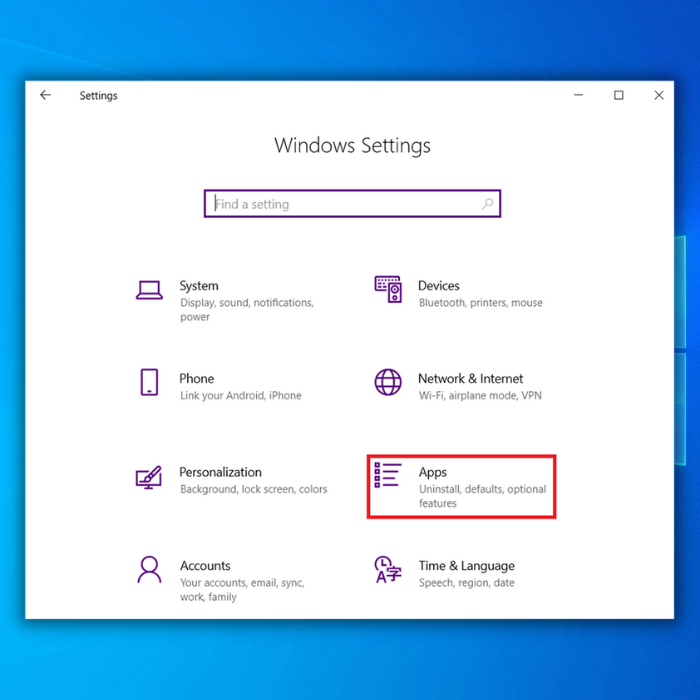This screenshot has height=700, width=700.
Task: Focus the Find a setting search field
Action: pyautogui.click(x=352, y=204)
